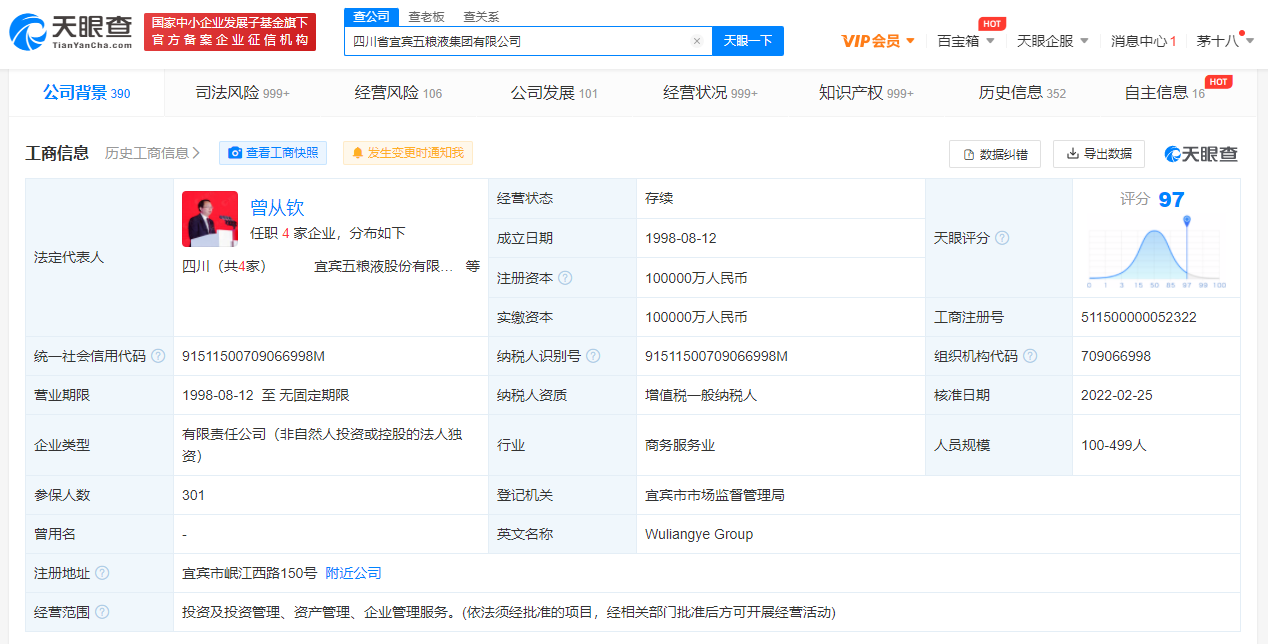Click the 导出数据 button
This screenshot has width=1268, height=644.
[x=1098, y=154]
